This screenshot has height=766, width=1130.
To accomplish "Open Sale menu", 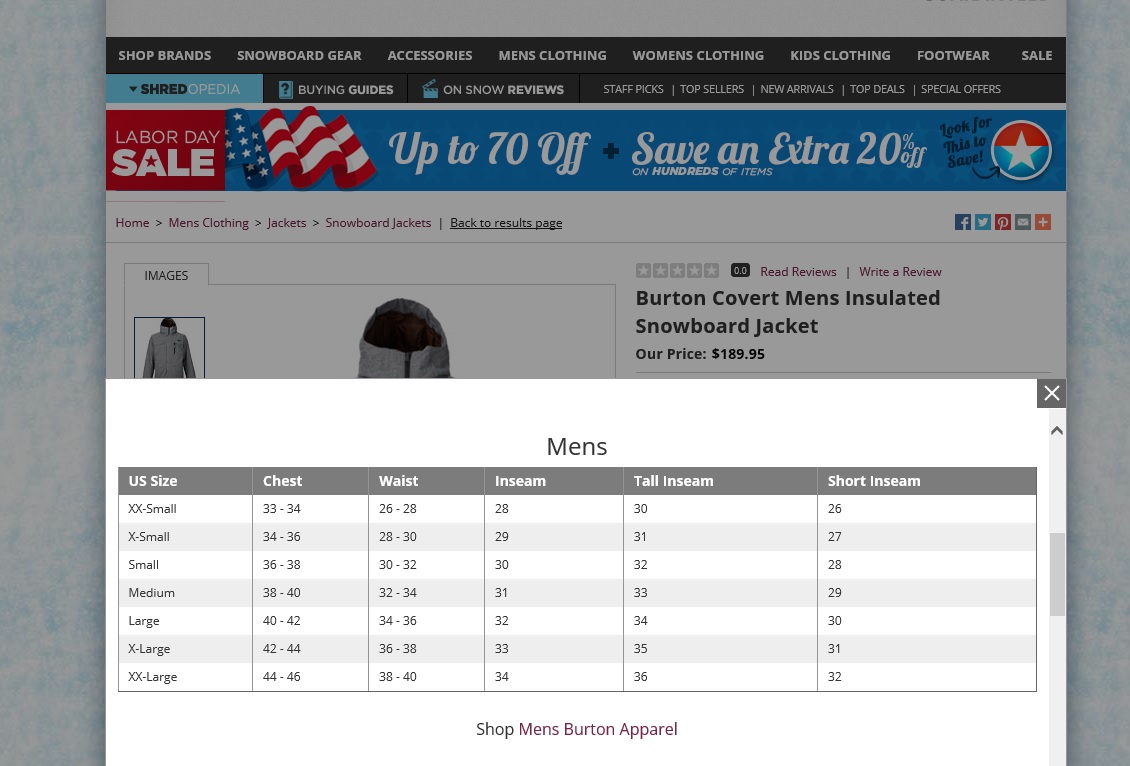I will pos(1036,55).
